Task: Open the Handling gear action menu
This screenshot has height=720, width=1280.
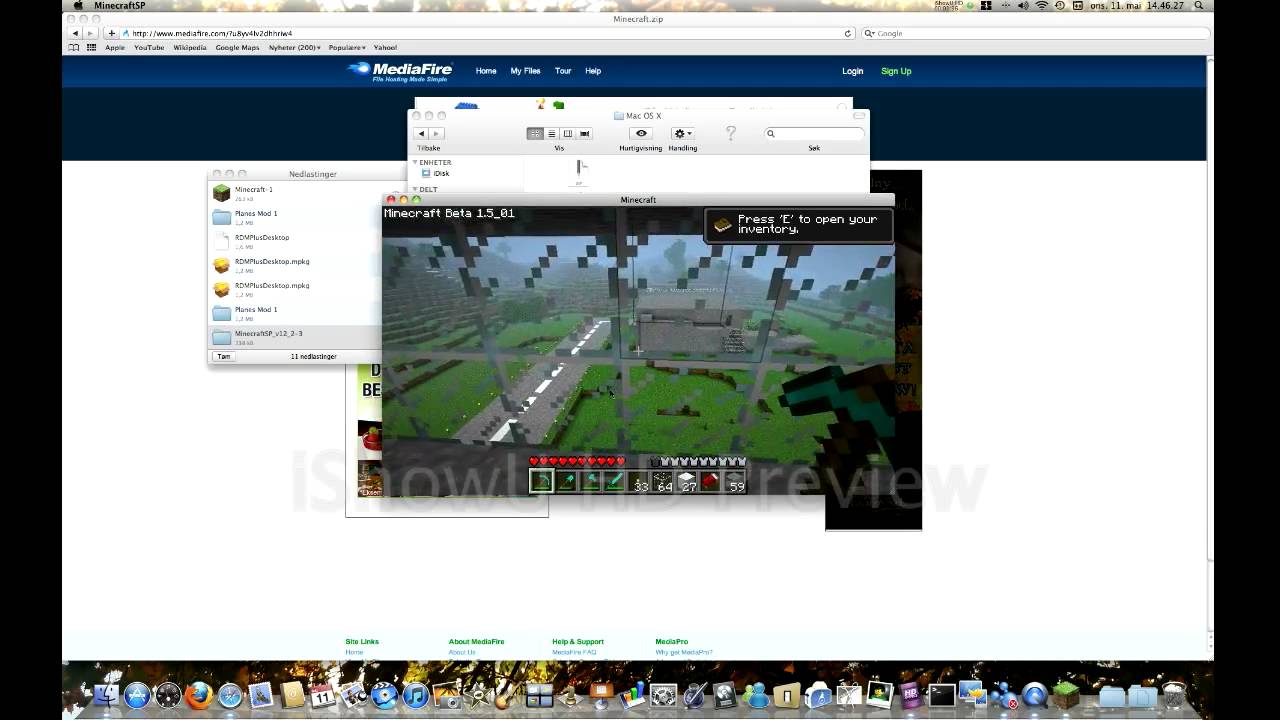Action: pyautogui.click(x=683, y=133)
